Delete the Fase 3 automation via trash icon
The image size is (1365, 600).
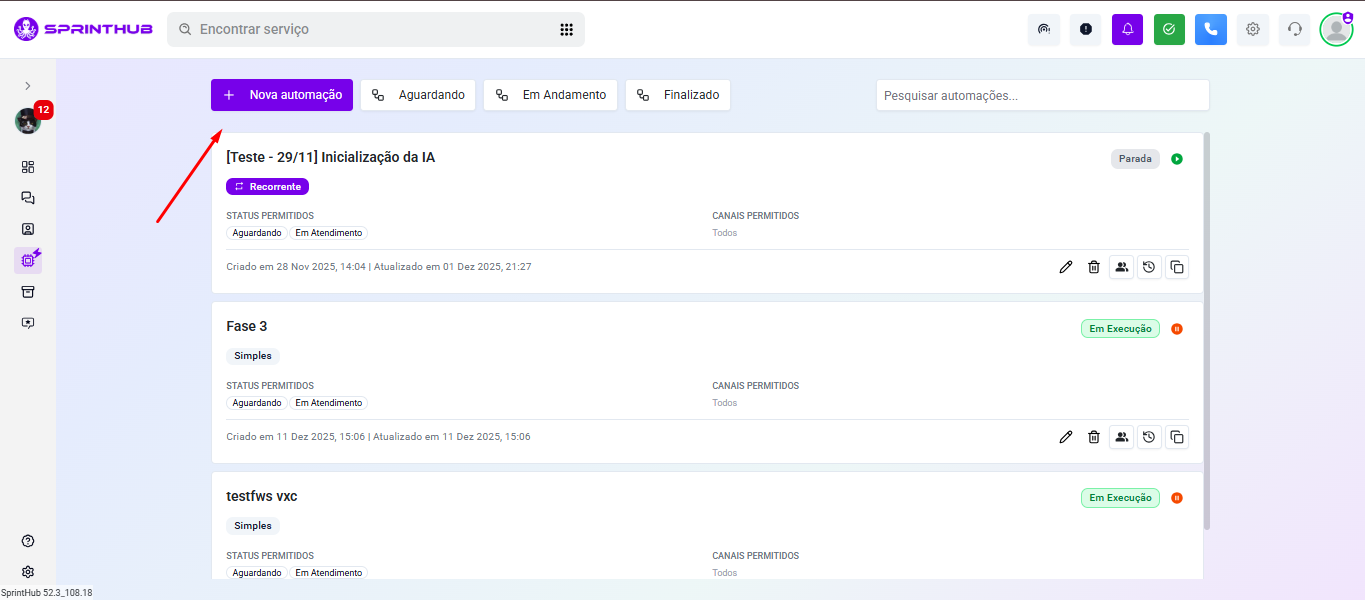coord(1094,437)
